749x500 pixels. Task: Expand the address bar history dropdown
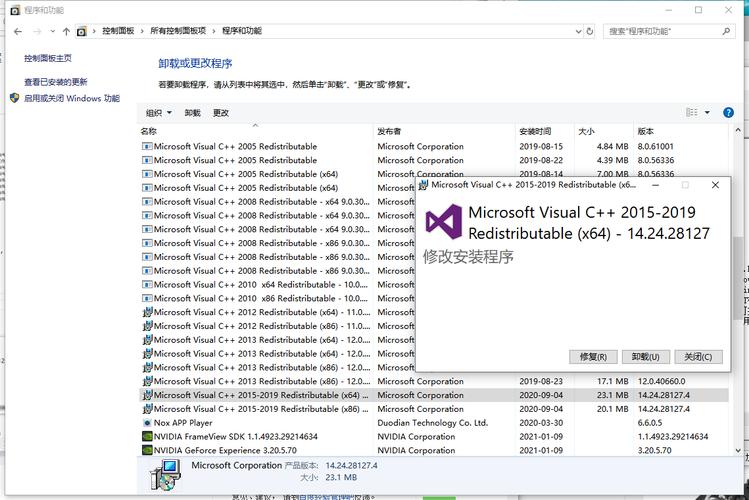578,32
